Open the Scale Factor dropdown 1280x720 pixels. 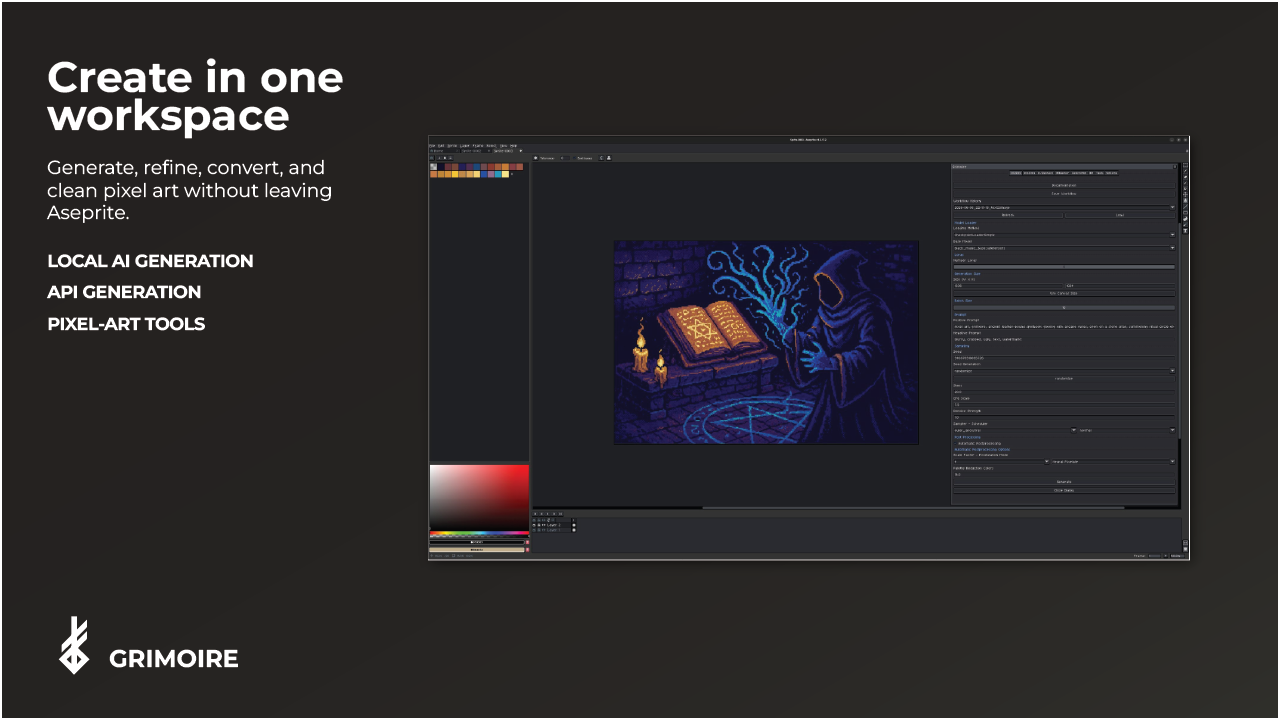pyautogui.click(x=1001, y=462)
